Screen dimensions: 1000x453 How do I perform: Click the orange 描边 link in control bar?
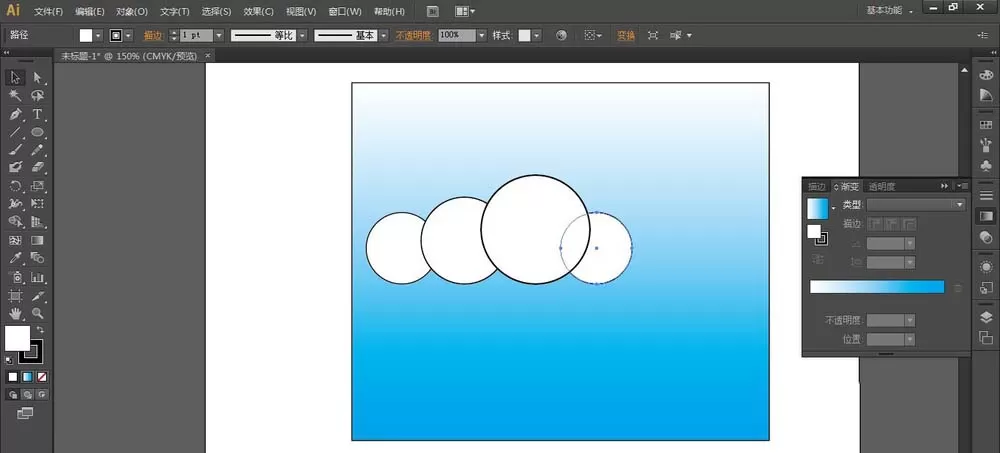pyautogui.click(x=153, y=36)
